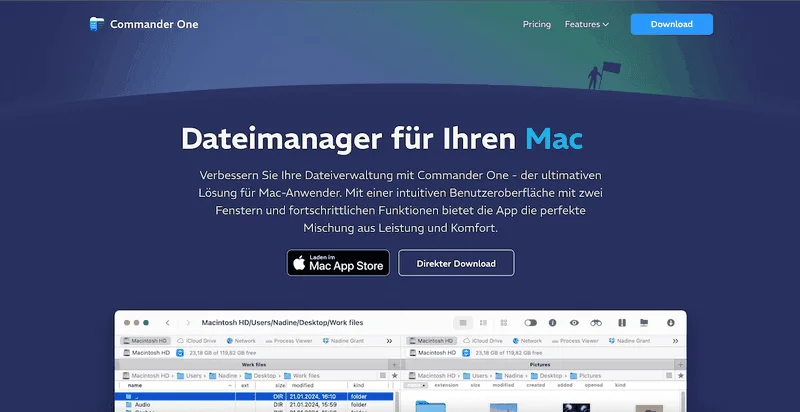800x412 pixels.
Task: Open the right pane drive selector arrows
Action: [x=466, y=352]
